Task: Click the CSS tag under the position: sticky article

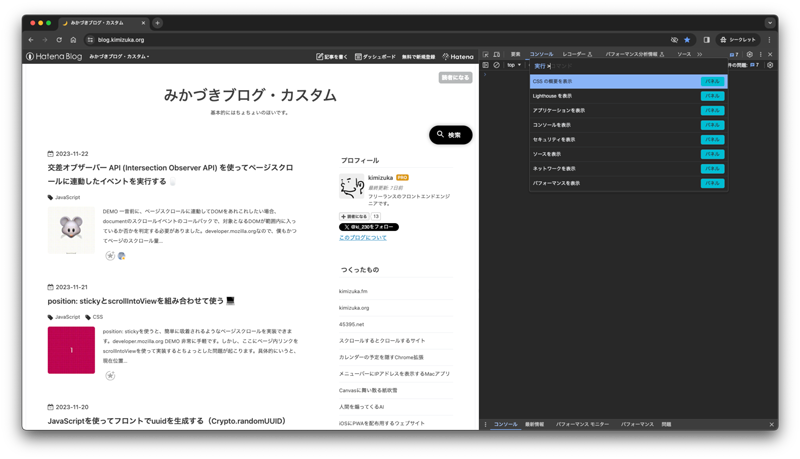Action: tap(94, 317)
